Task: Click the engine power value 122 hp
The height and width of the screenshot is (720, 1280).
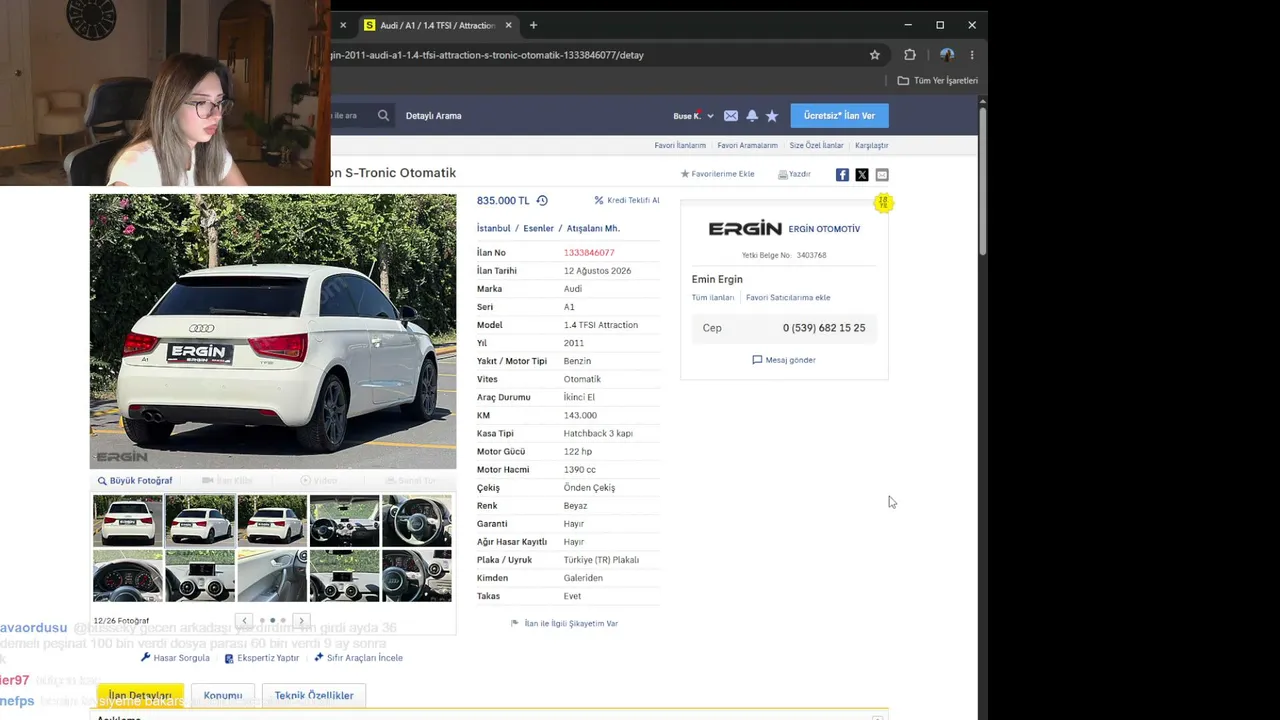Action: pyautogui.click(x=578, y=451)
